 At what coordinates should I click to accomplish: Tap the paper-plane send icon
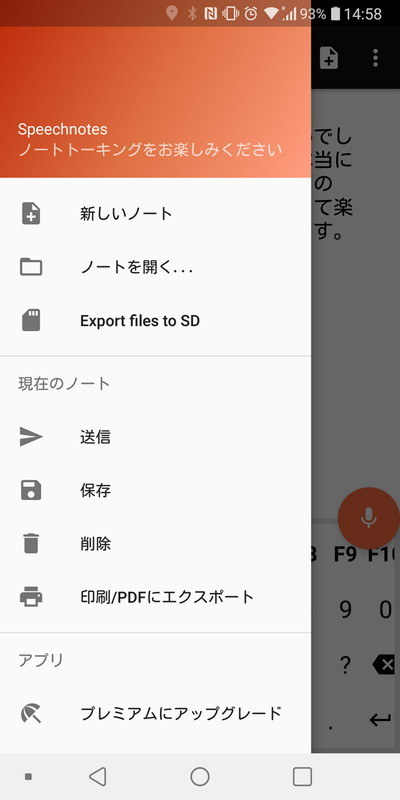coord(31,437)
